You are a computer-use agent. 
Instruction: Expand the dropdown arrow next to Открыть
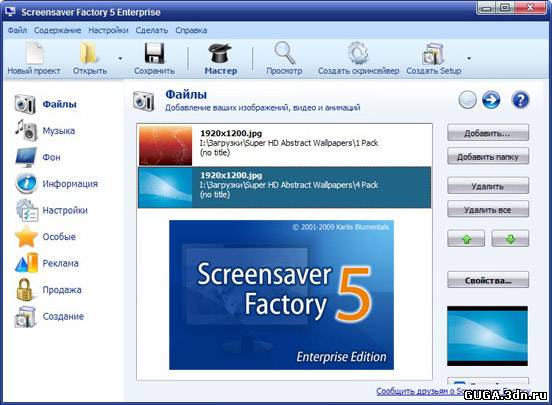pyautogui.click(x=120, y=58)
